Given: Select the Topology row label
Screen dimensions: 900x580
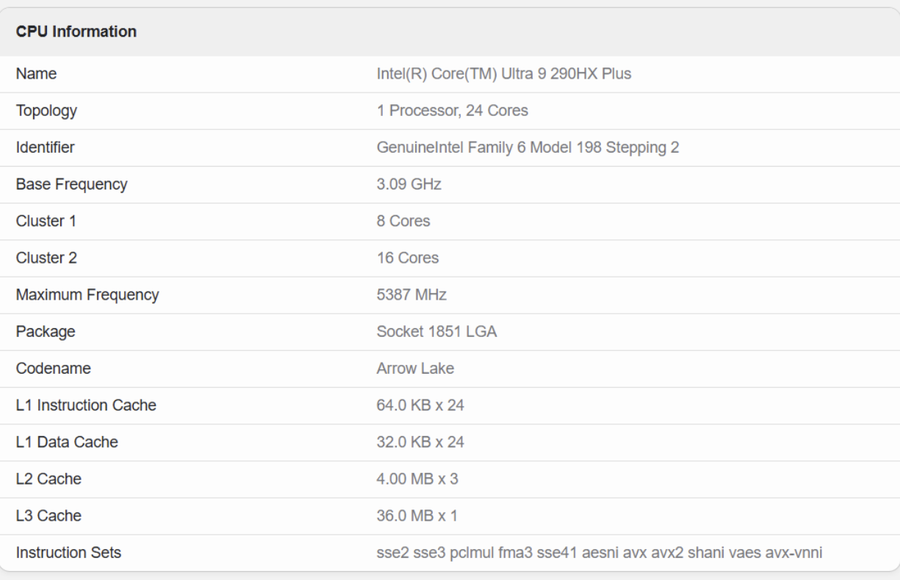Looking at the screenshot, I should (x=46, y=111).
